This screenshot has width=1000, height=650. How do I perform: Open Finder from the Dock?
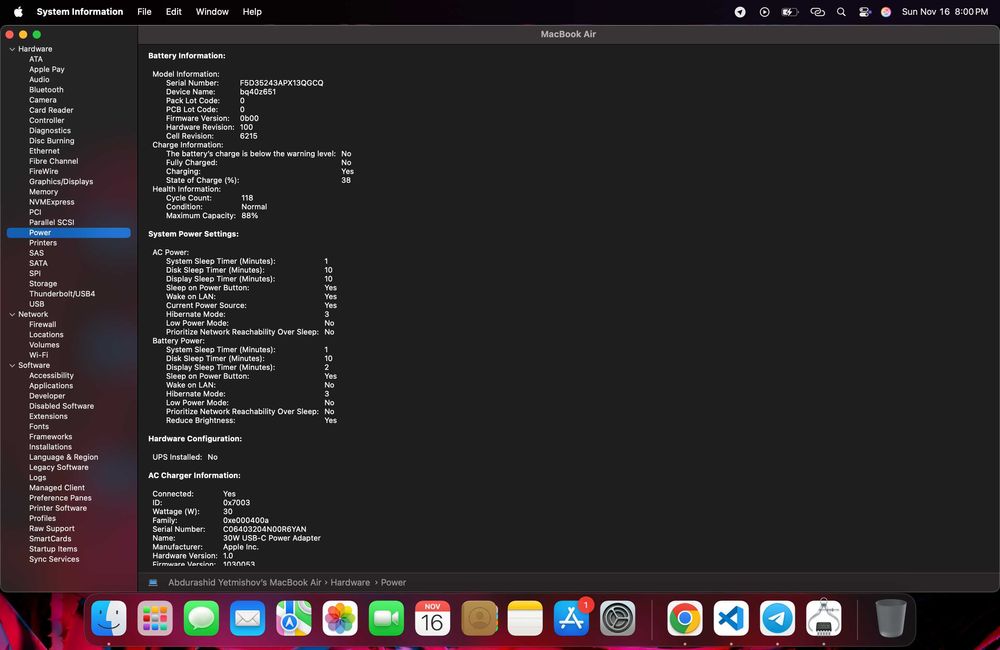(109, 618)
